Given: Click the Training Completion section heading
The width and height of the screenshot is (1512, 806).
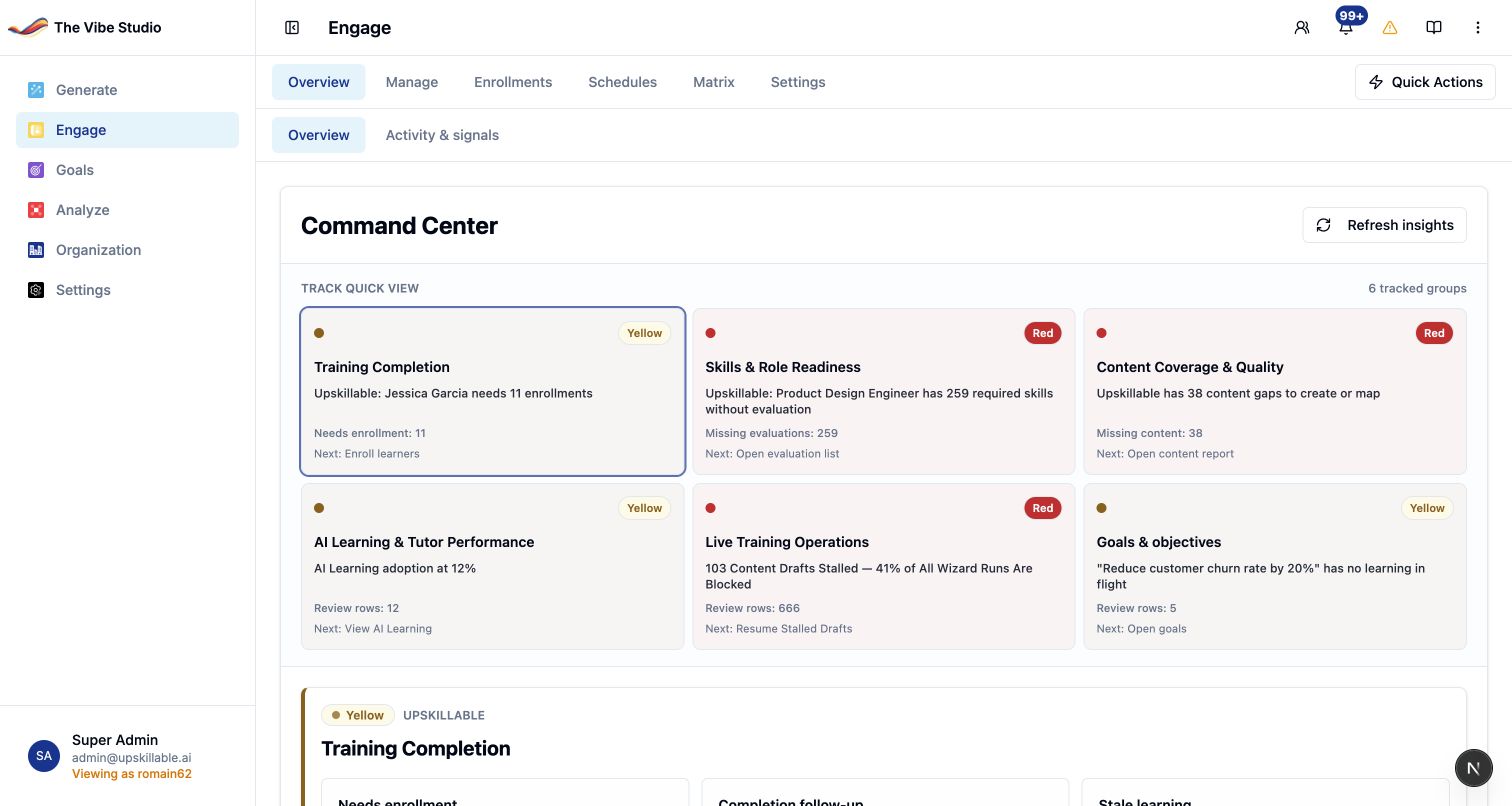Looking at the screenshot, I should click(416, 748).
